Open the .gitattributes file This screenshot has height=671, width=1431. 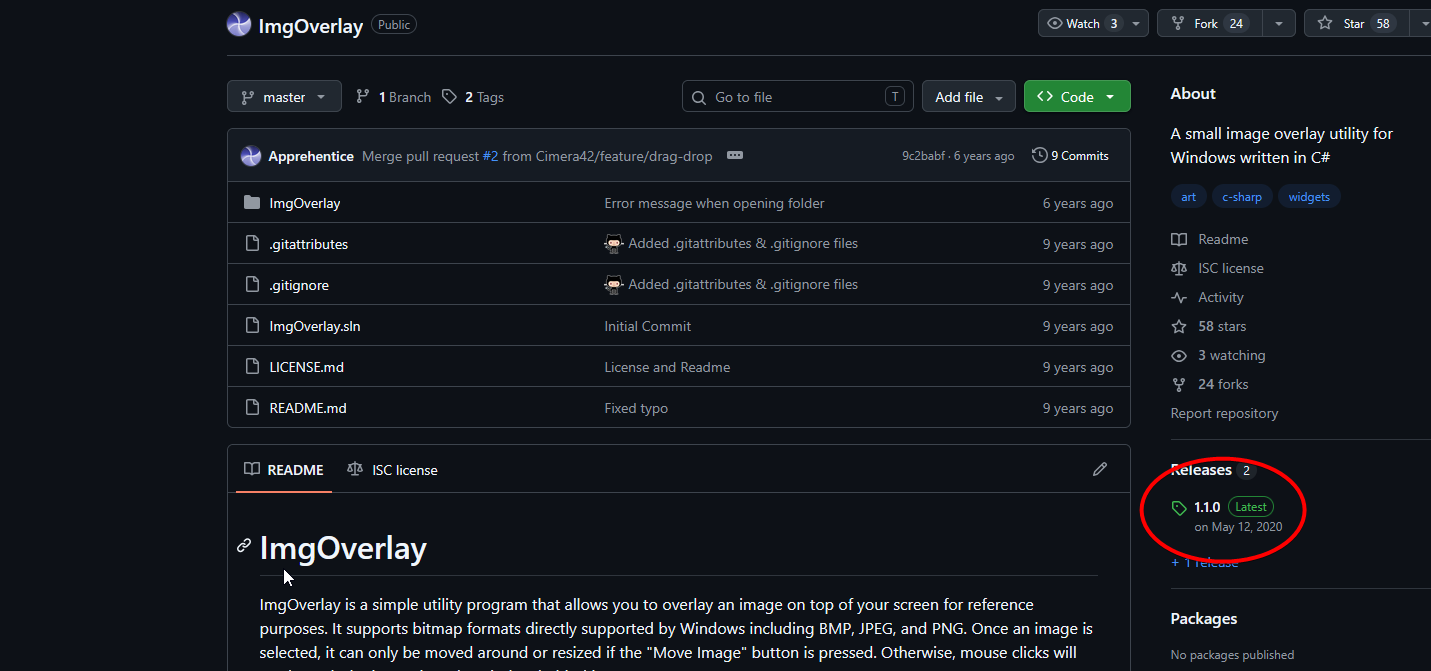tap(309, 244)
